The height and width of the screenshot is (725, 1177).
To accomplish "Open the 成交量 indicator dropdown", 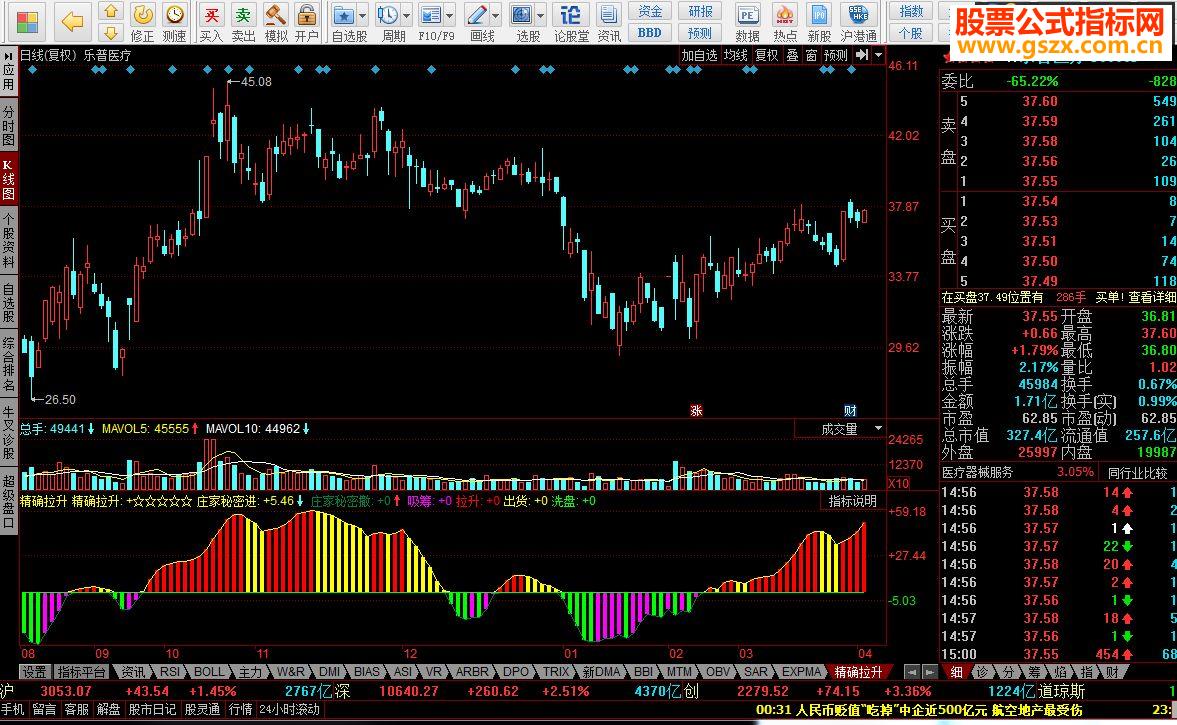I will pos(878,428).
